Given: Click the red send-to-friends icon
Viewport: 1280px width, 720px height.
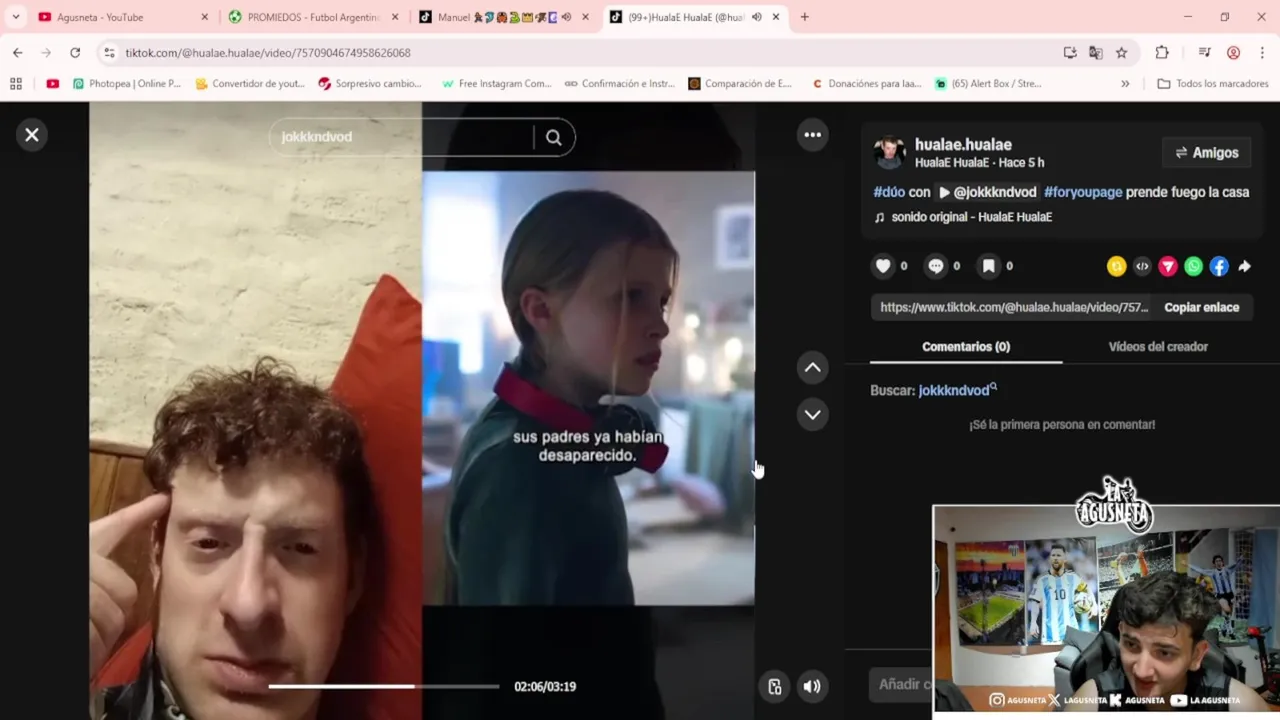Looking at the screenshot, I should pyautogui.click(x=1168, y=266).
